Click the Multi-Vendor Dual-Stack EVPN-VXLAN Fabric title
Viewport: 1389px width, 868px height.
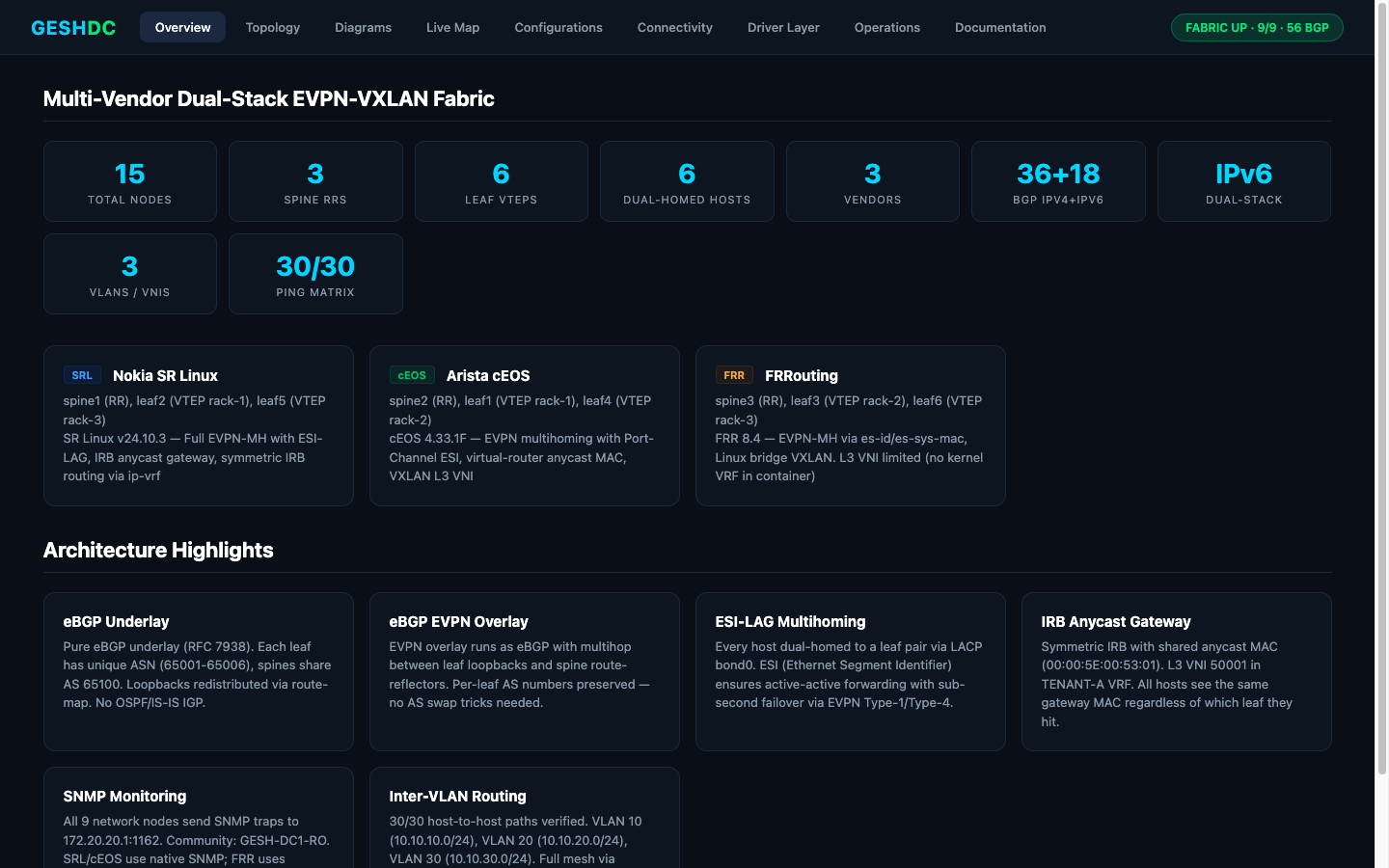(269, 98)
